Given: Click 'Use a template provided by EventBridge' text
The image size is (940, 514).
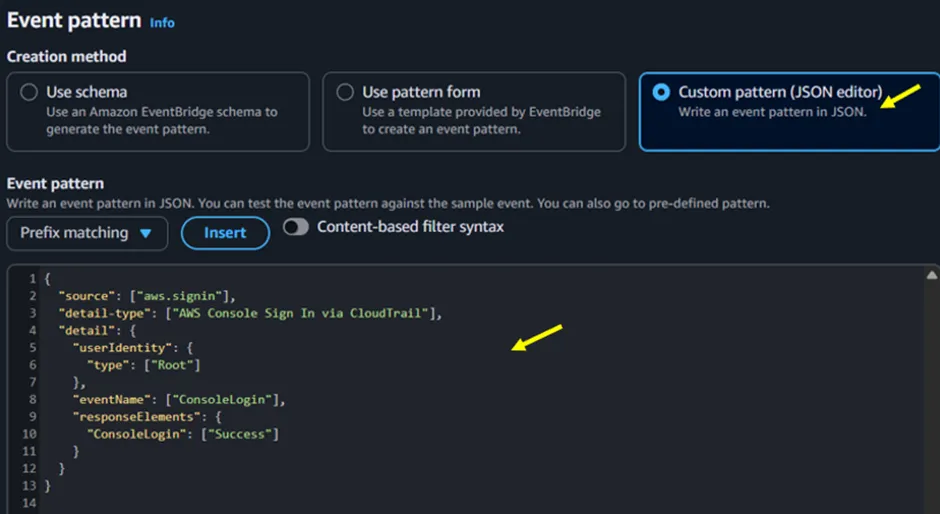Looking at the screenshot, I should (481, 121).
